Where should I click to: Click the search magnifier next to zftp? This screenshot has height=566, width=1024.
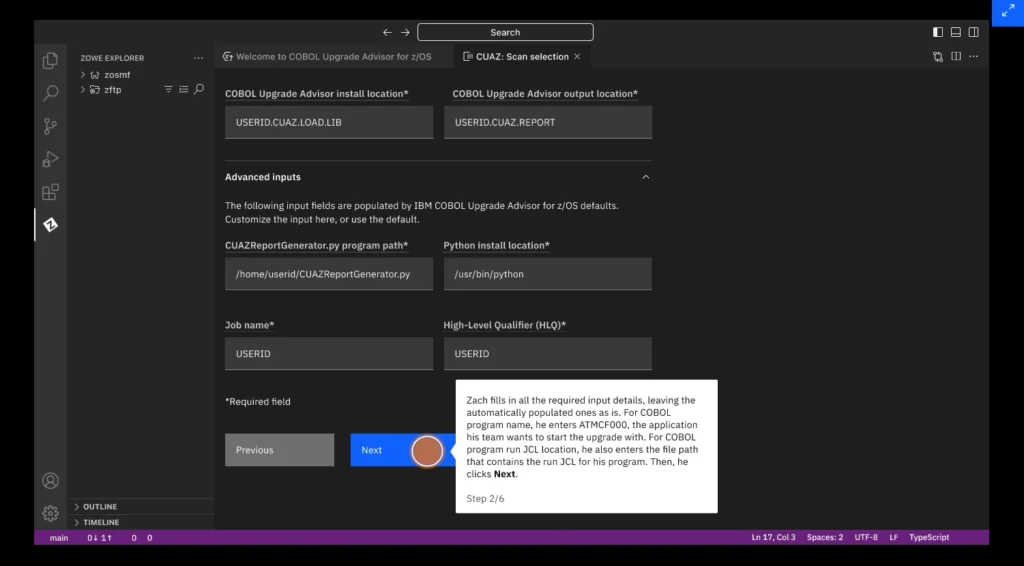[199, 90]
